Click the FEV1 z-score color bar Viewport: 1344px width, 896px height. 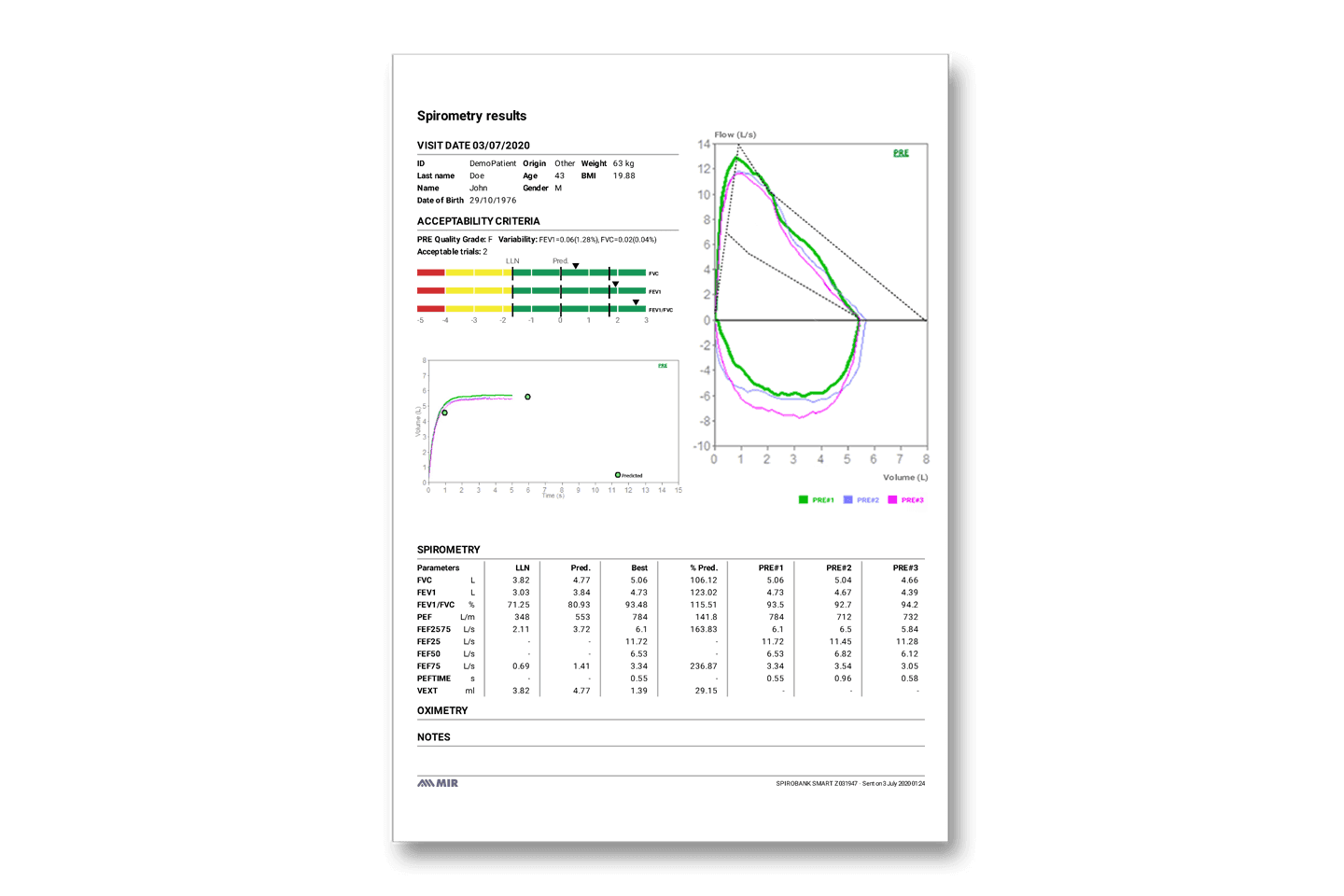531,290
